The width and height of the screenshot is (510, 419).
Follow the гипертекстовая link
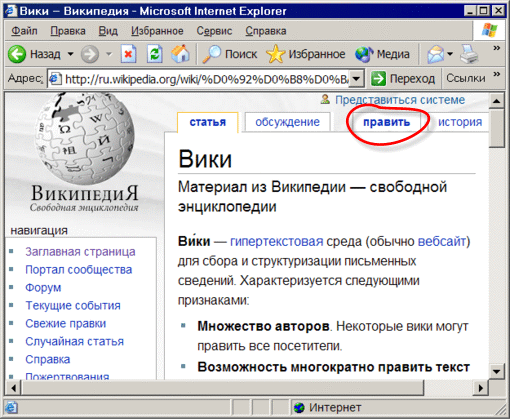pos(277,241)
